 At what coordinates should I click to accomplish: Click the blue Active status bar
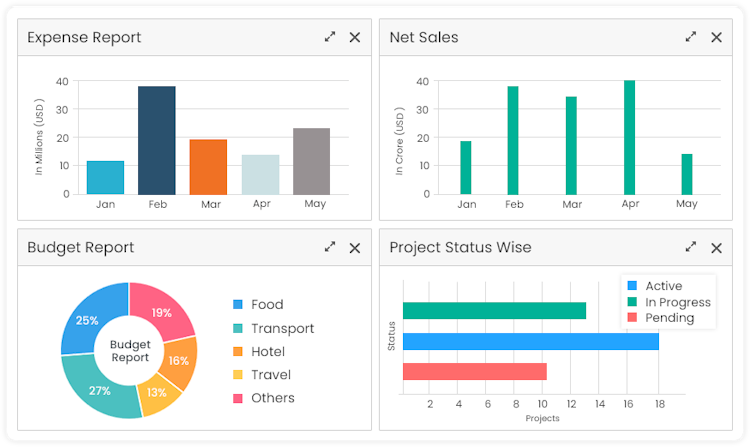click(530, 341)
